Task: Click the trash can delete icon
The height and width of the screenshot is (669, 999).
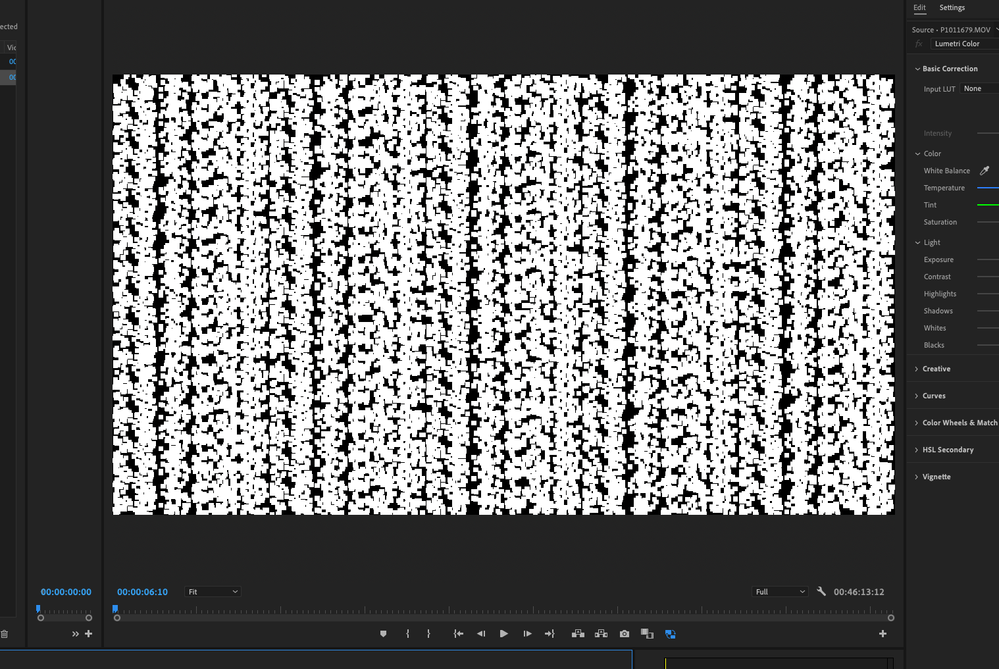Action: [4, 634]
